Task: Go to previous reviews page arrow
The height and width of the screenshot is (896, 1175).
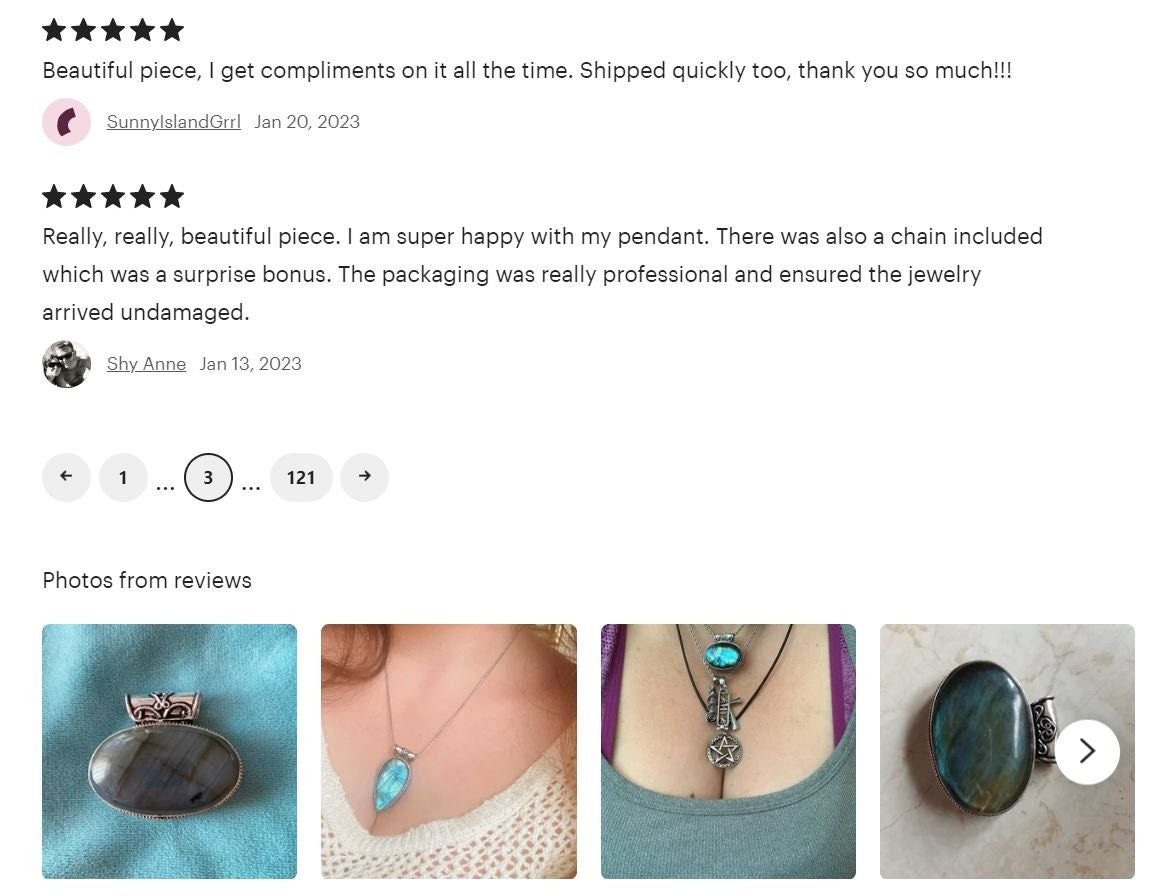Action: pyautogui.click(x=66, y=477)
